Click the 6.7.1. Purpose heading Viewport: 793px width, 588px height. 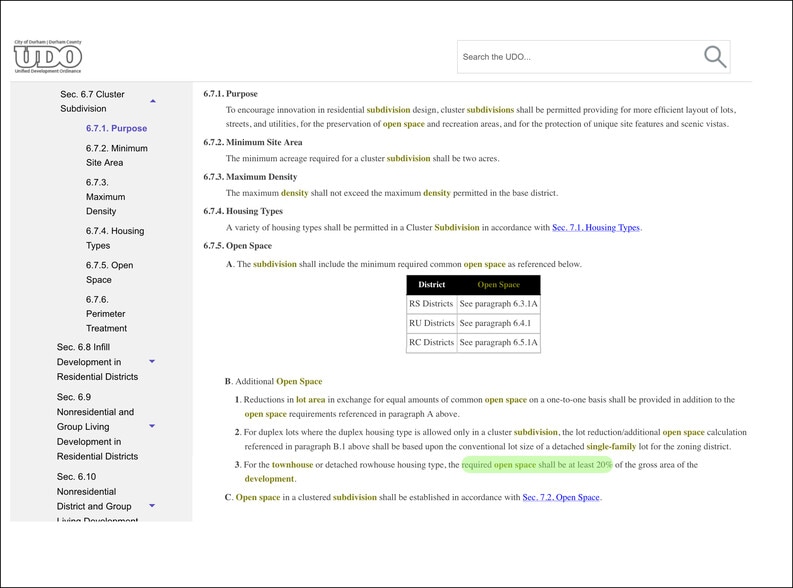pos(231,94)
